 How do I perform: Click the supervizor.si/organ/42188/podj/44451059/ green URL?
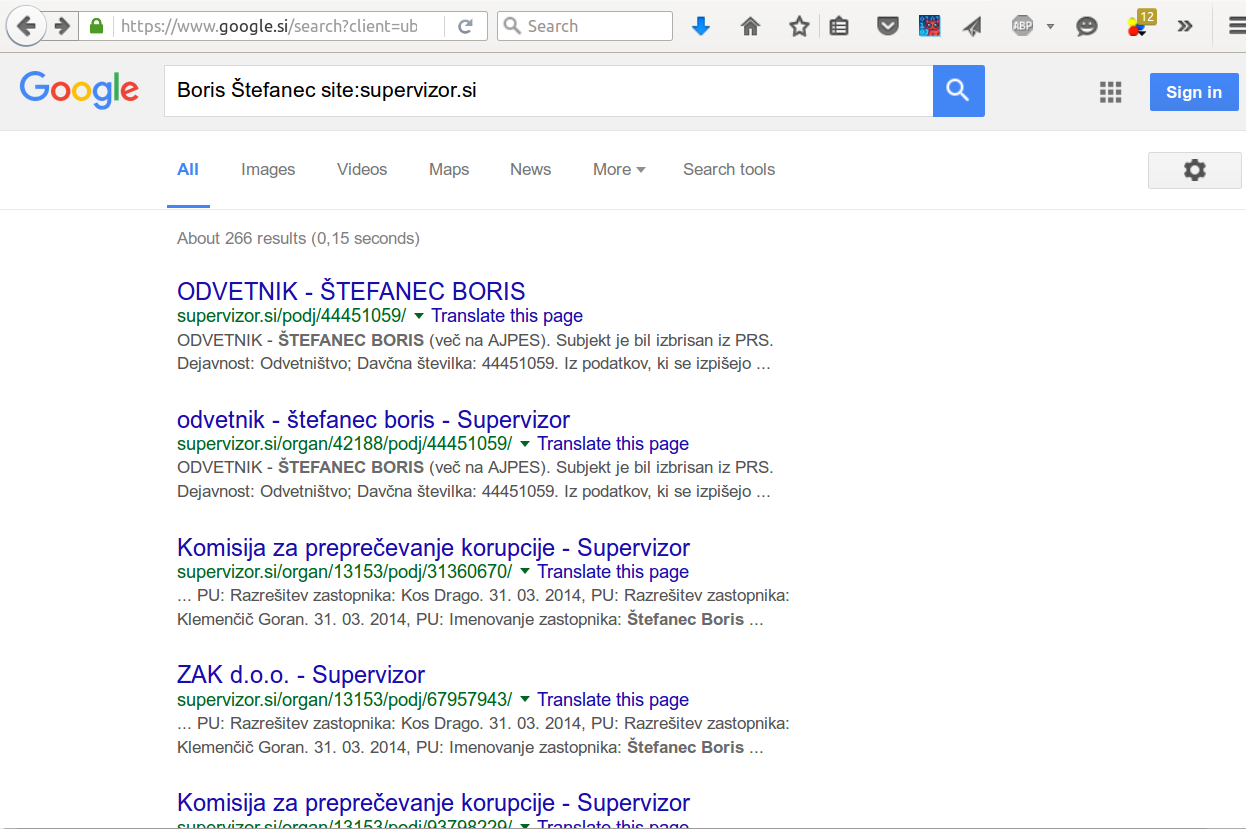pyautogui.click(x=345, y=444)
